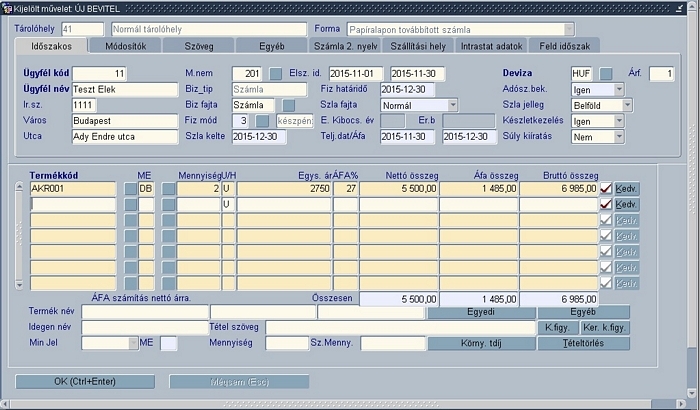
Task: Click the Körny. tdíj button
Action: click(481, 343)
